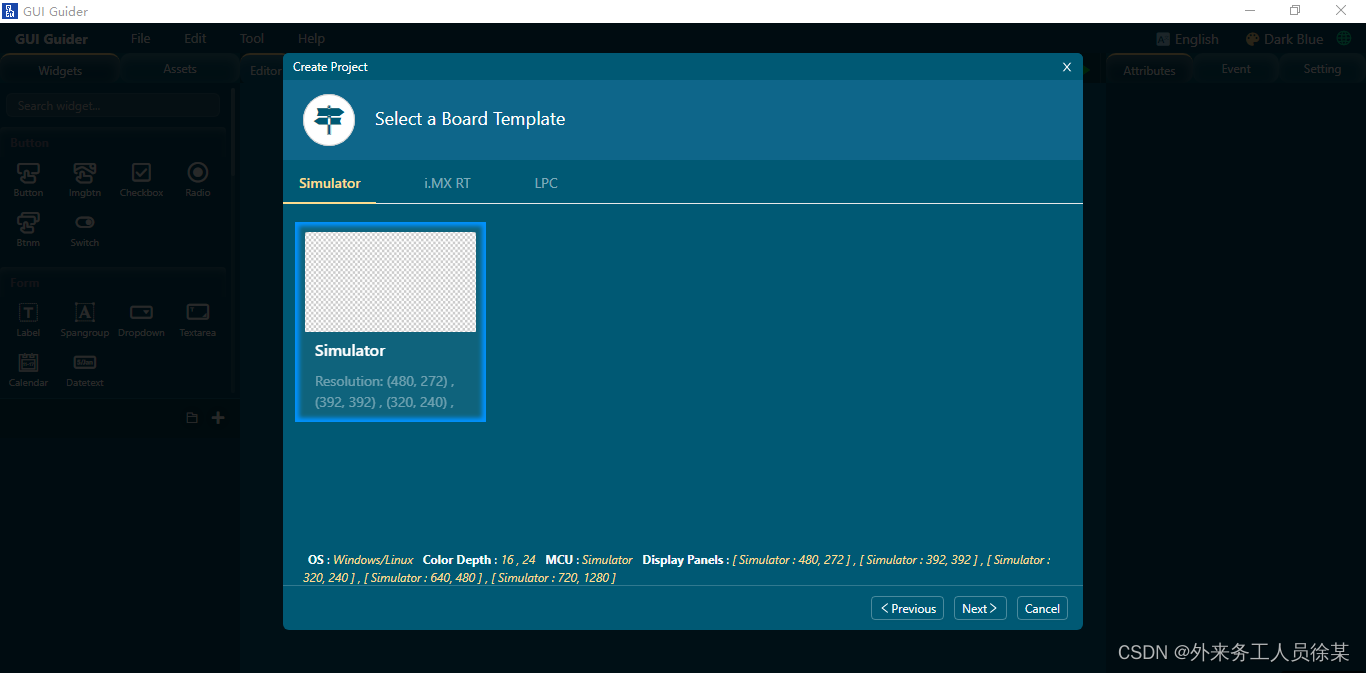Click the "Form" section header in widgets

pyautogui.click(x=25, y=283)
